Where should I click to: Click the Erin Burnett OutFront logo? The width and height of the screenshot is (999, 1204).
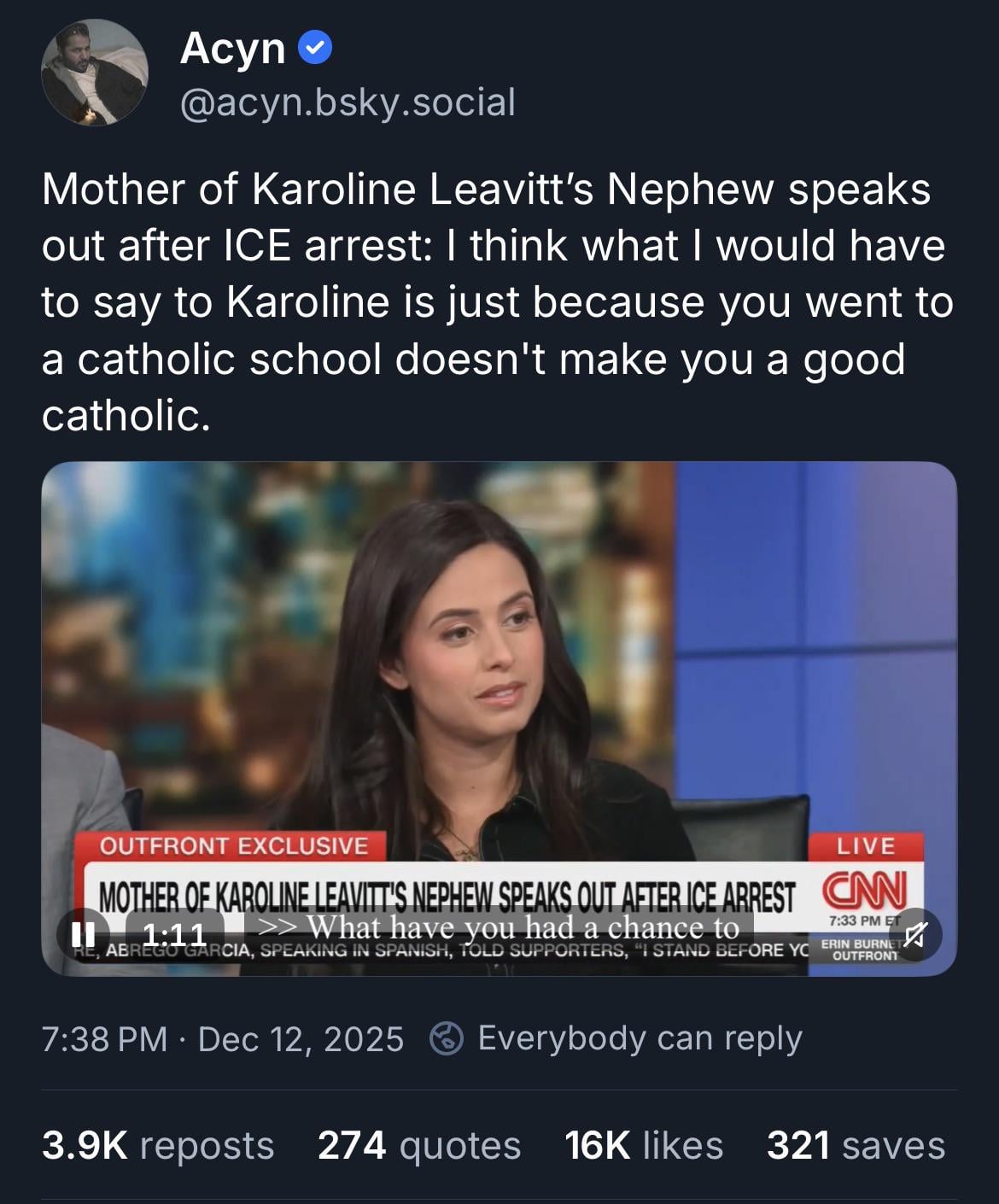[859, 950]
